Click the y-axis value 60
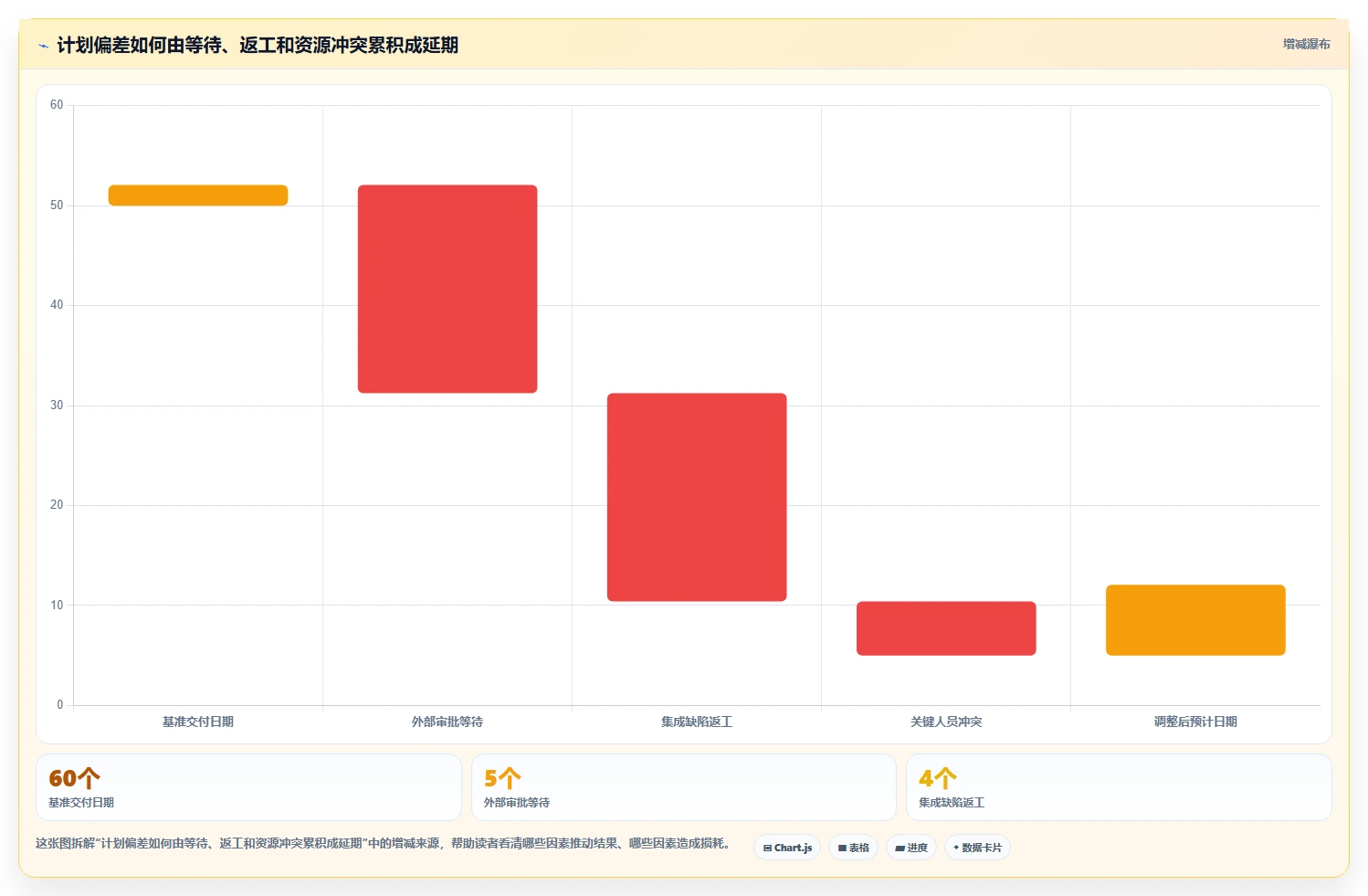Viewport: 1368px width, 896px height. [x=57, y=105]
